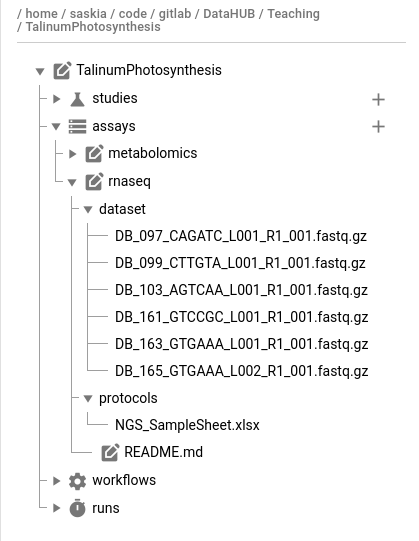Click the gear icon beside workflows

(77, 481)
